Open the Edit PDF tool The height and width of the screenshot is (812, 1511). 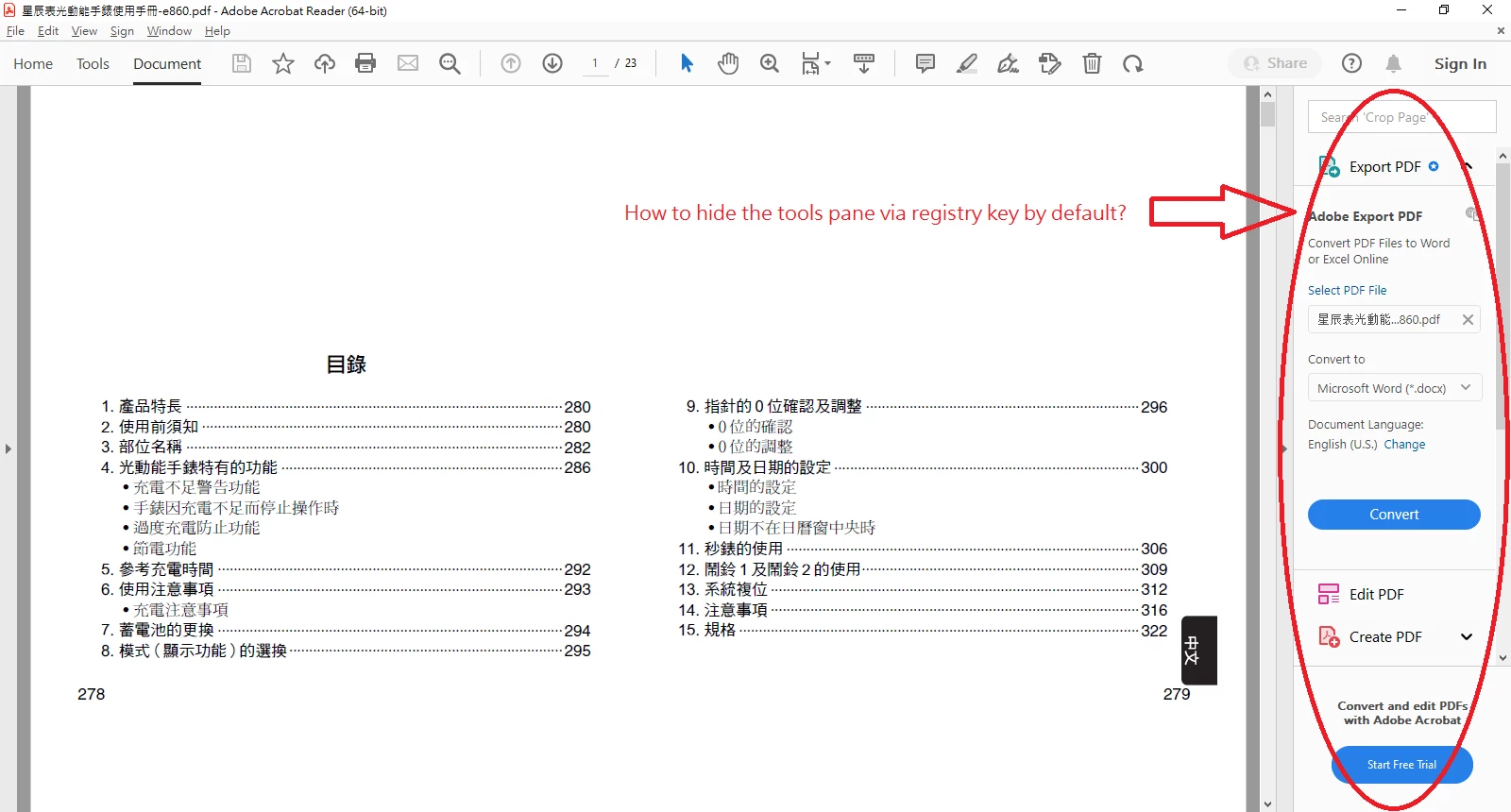tap(1376, 594)
